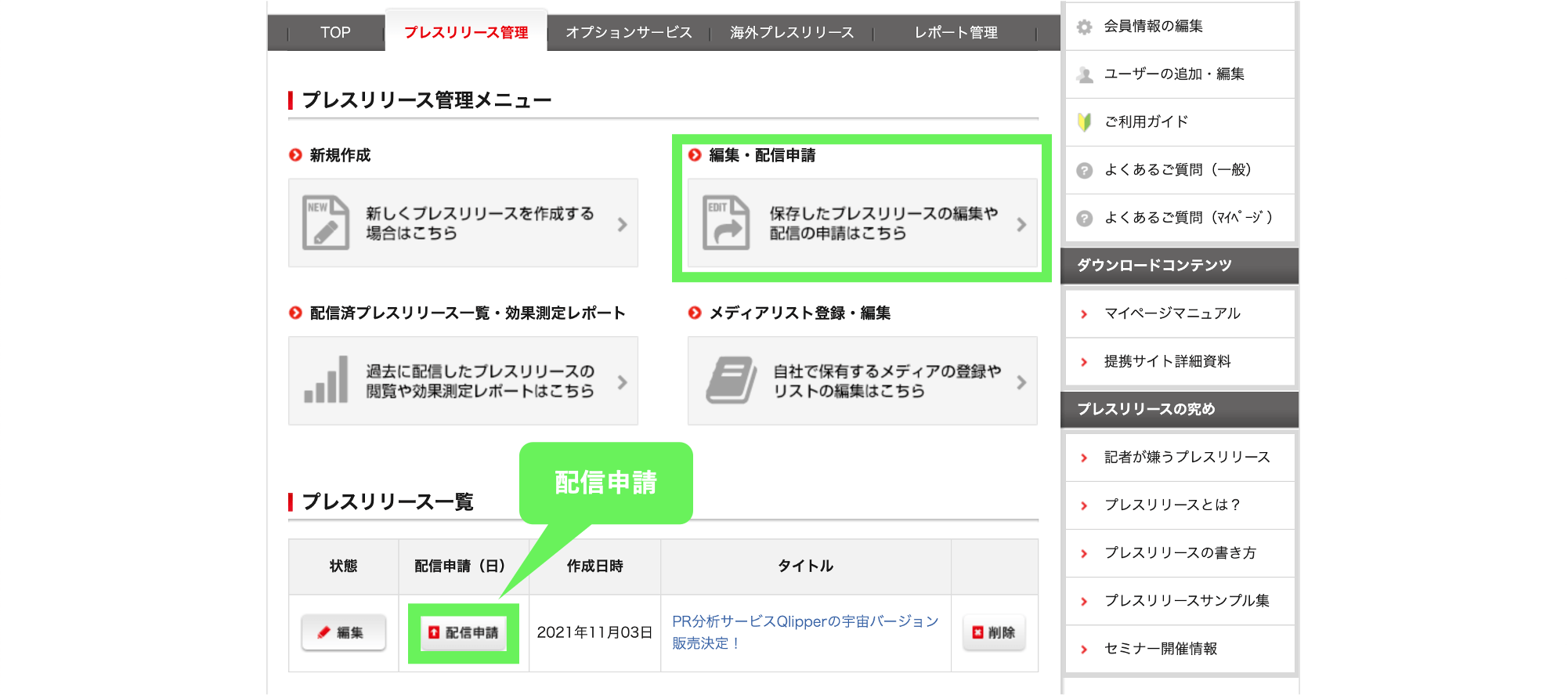Click beginner mark icon beside ご利用ガイド

tap(1084, 122)
